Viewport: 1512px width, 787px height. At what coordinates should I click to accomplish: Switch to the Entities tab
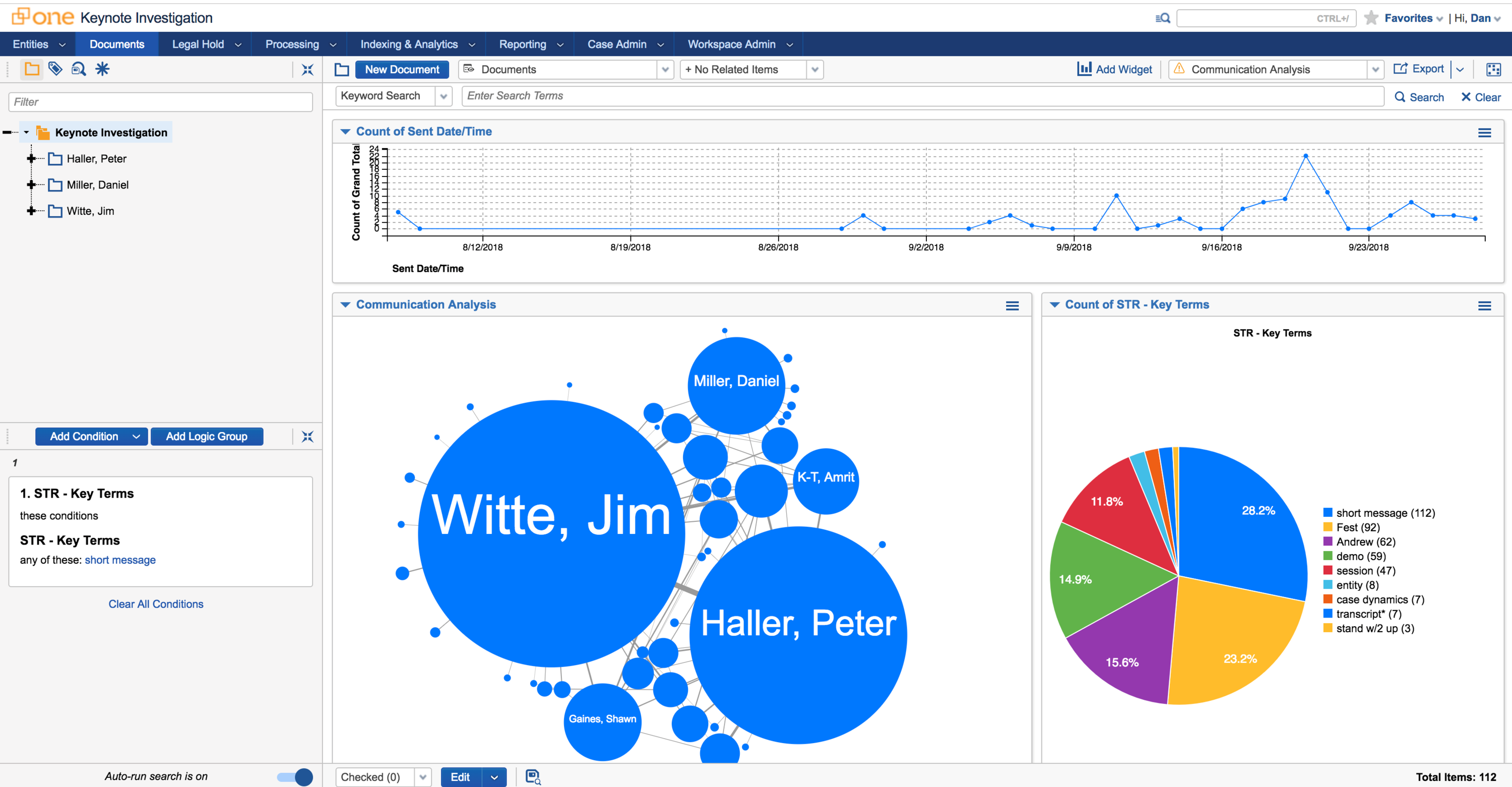31,43
